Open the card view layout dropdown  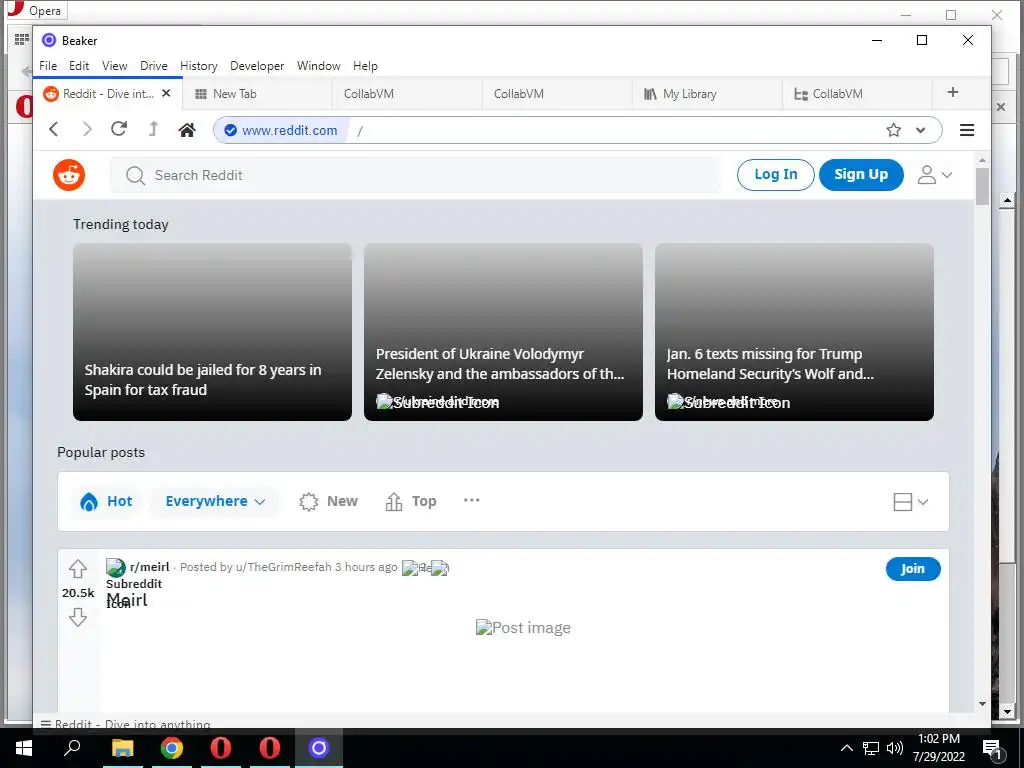click(910, 502)
